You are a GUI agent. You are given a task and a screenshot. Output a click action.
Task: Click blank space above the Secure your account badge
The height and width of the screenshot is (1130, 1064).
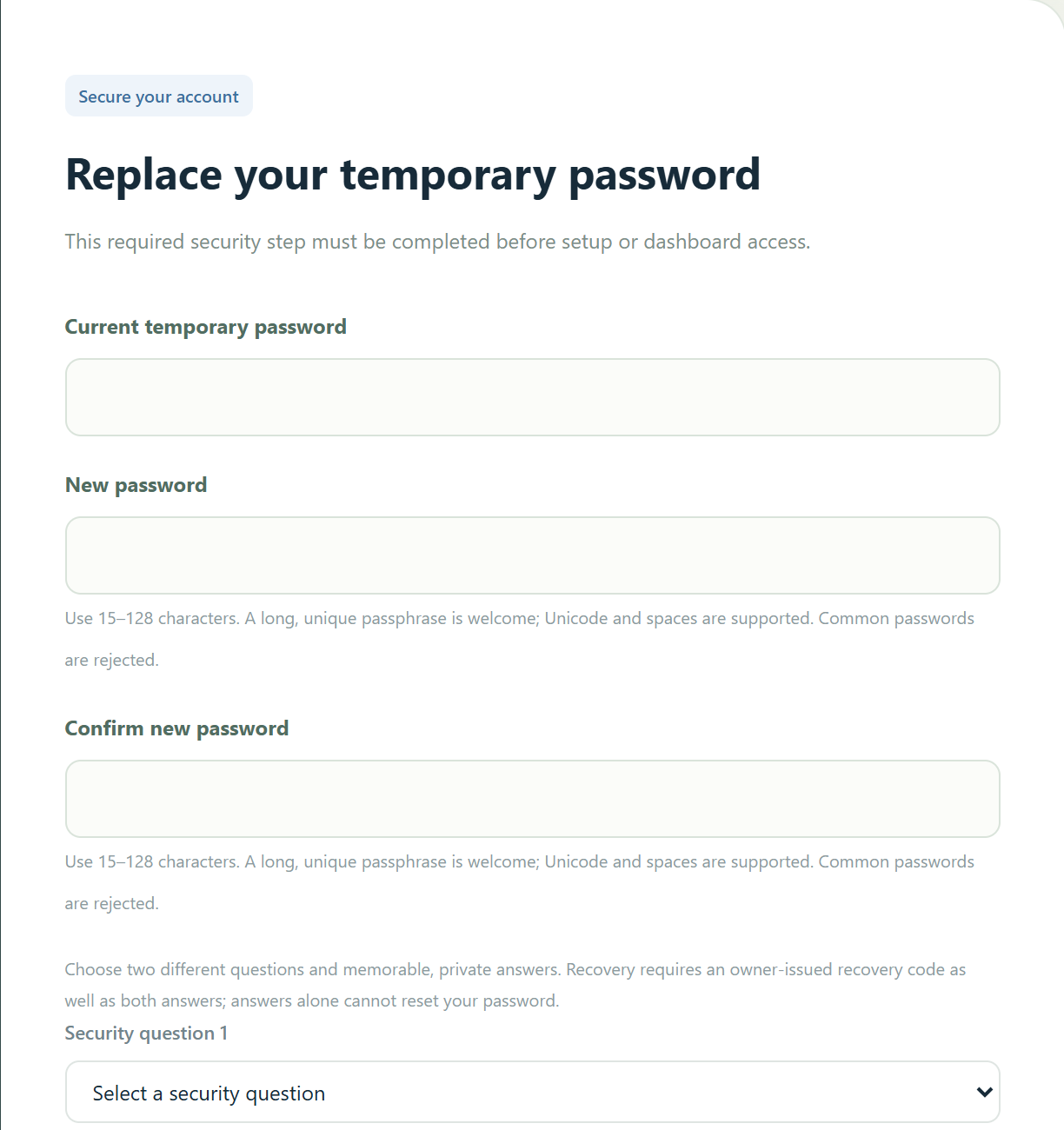coord(159,39)
